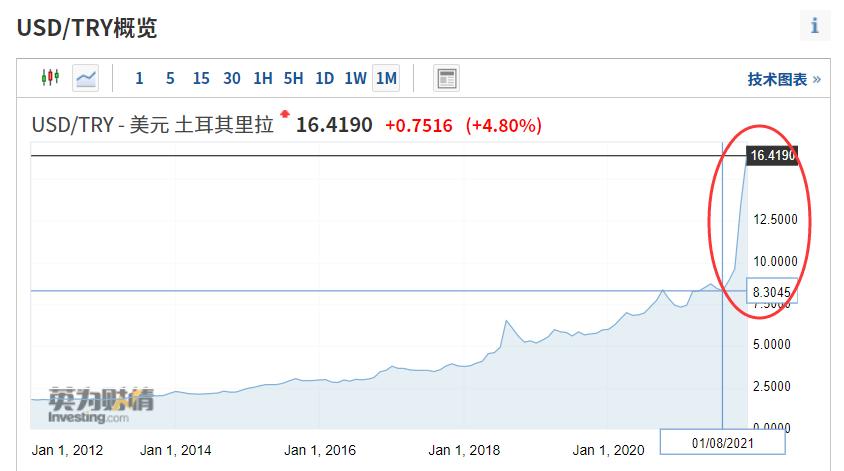This screenshot has width=844, height=471.
Task: Choose the 1H interval
Action: click(263, 78)
